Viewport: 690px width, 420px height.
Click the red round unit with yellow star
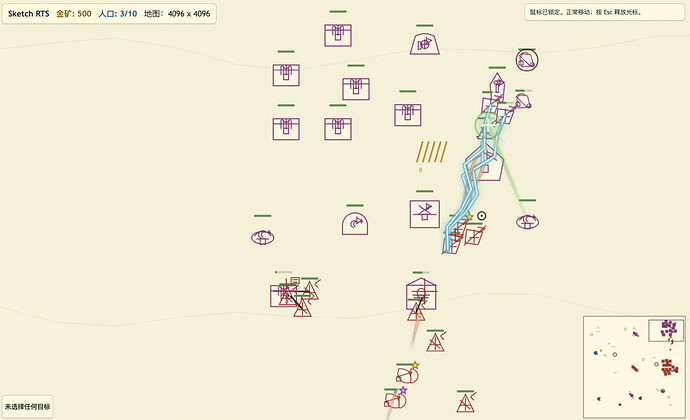click(407, 375)
